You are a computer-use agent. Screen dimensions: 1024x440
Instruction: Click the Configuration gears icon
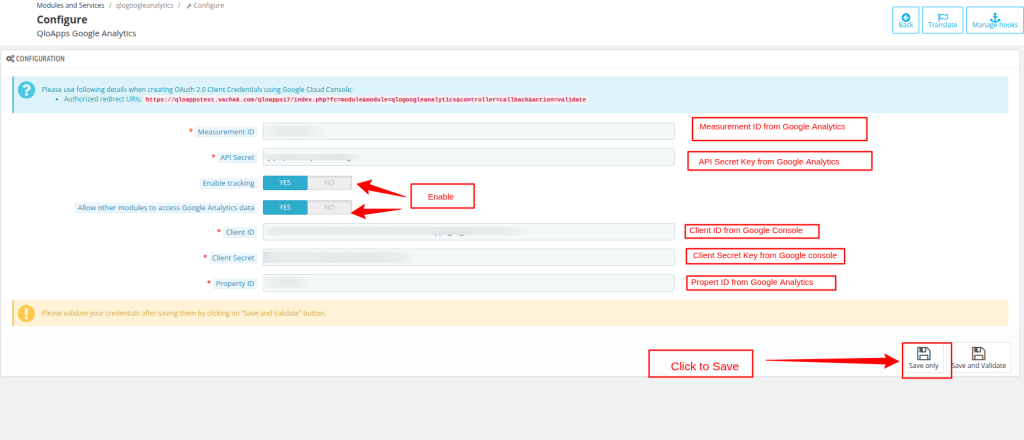[x=10, y=59]
